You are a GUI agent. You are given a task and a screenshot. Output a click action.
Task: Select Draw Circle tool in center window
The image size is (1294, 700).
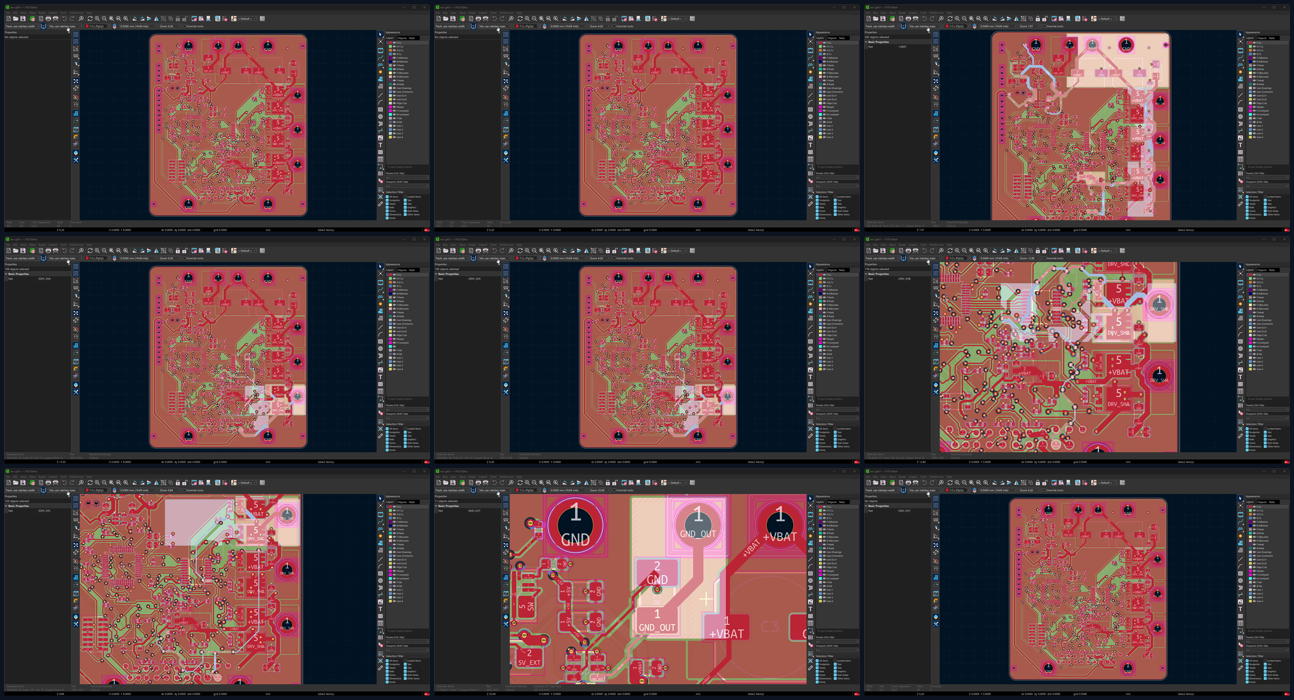(x=810, y=349)
